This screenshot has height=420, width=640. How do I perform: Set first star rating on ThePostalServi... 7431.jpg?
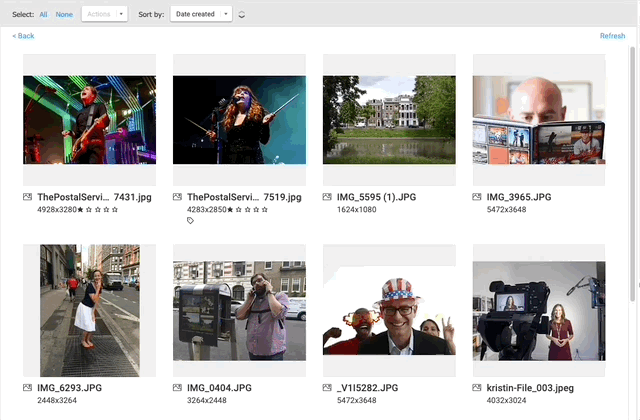pos(80,210)
